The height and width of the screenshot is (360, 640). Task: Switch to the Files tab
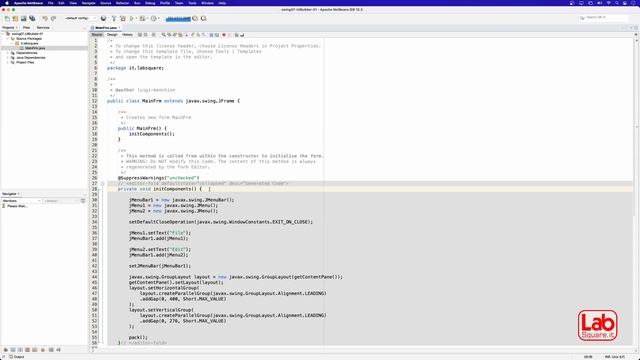27,27
